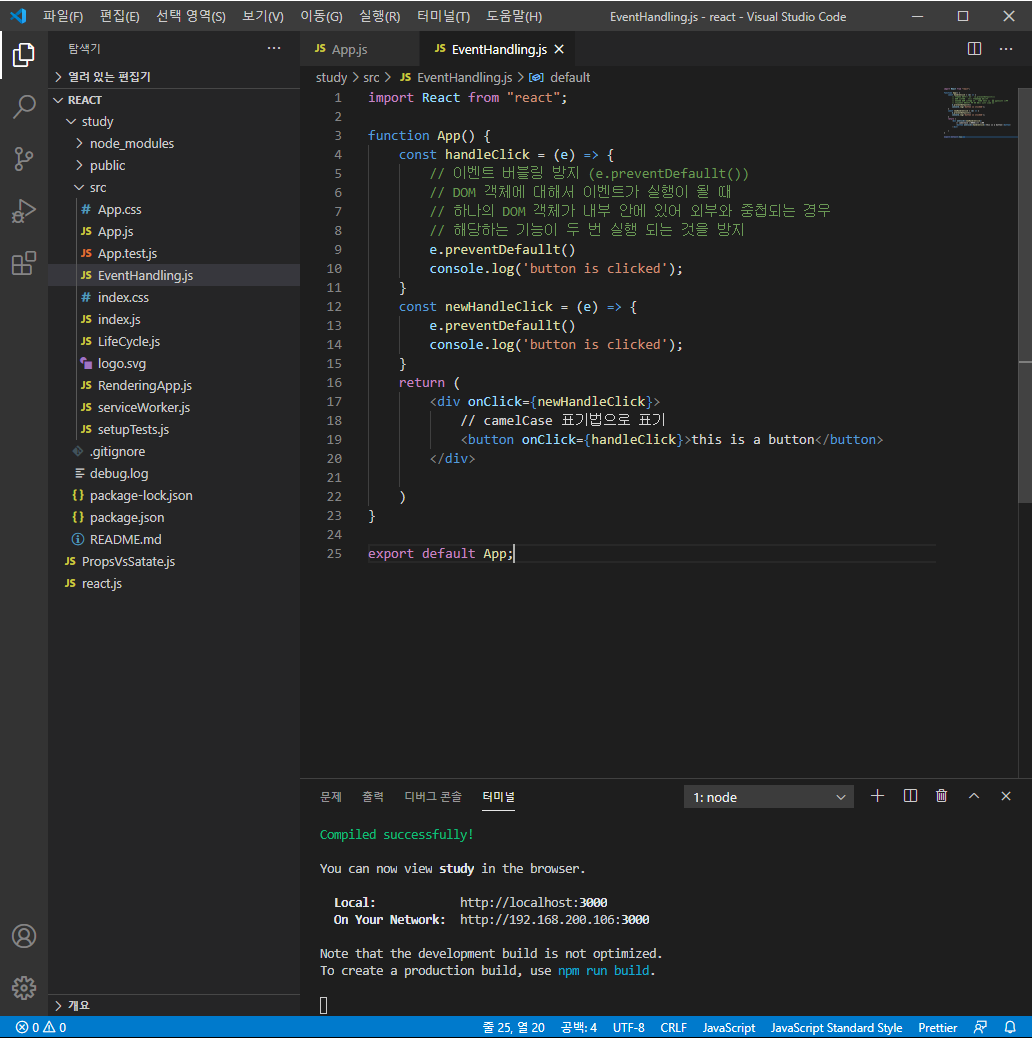Close the EventHandling.js editor tab

(559, 50)
